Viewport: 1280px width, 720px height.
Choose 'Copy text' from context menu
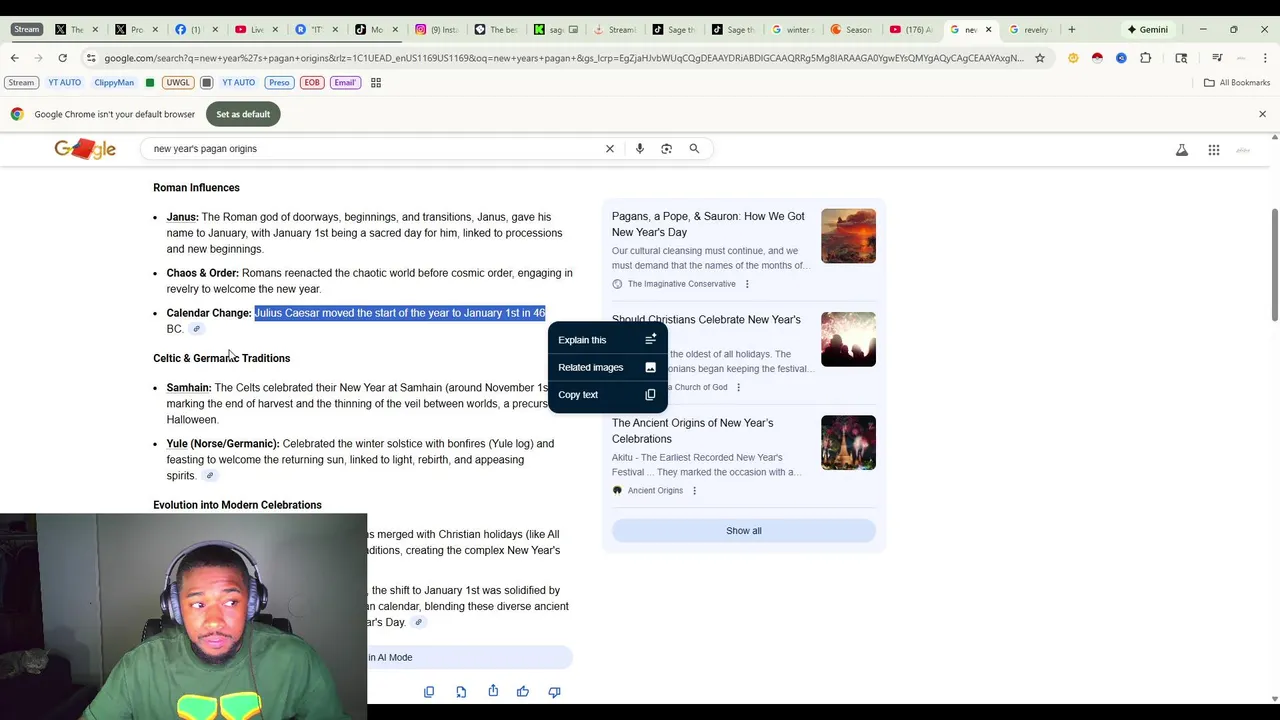[607, 394]
